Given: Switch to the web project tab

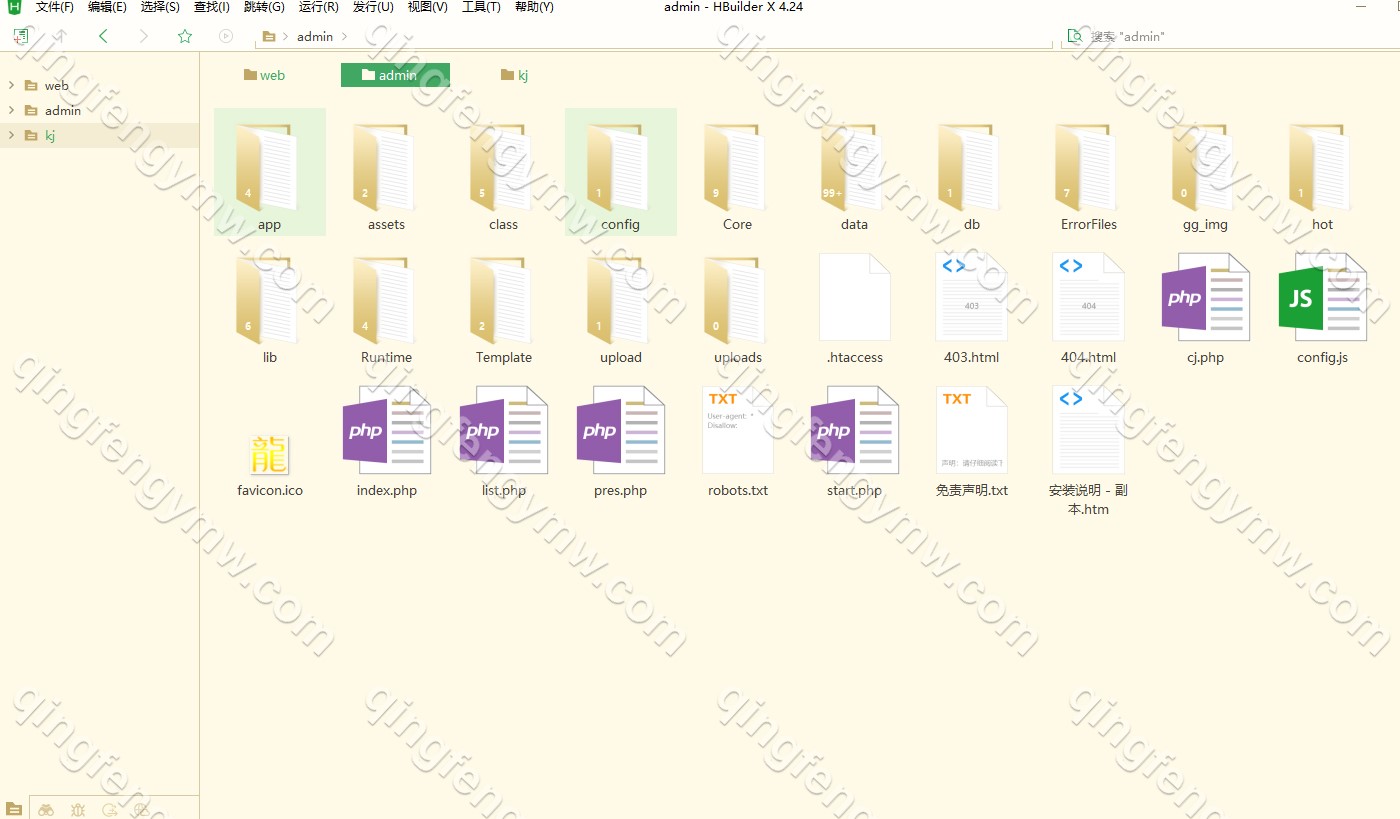Looking at the screenshot, I should tap(264, 75).
